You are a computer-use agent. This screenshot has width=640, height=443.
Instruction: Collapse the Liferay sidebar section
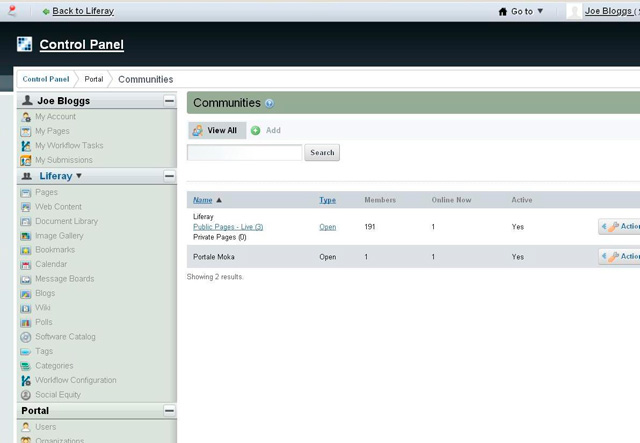click(169, 176)
